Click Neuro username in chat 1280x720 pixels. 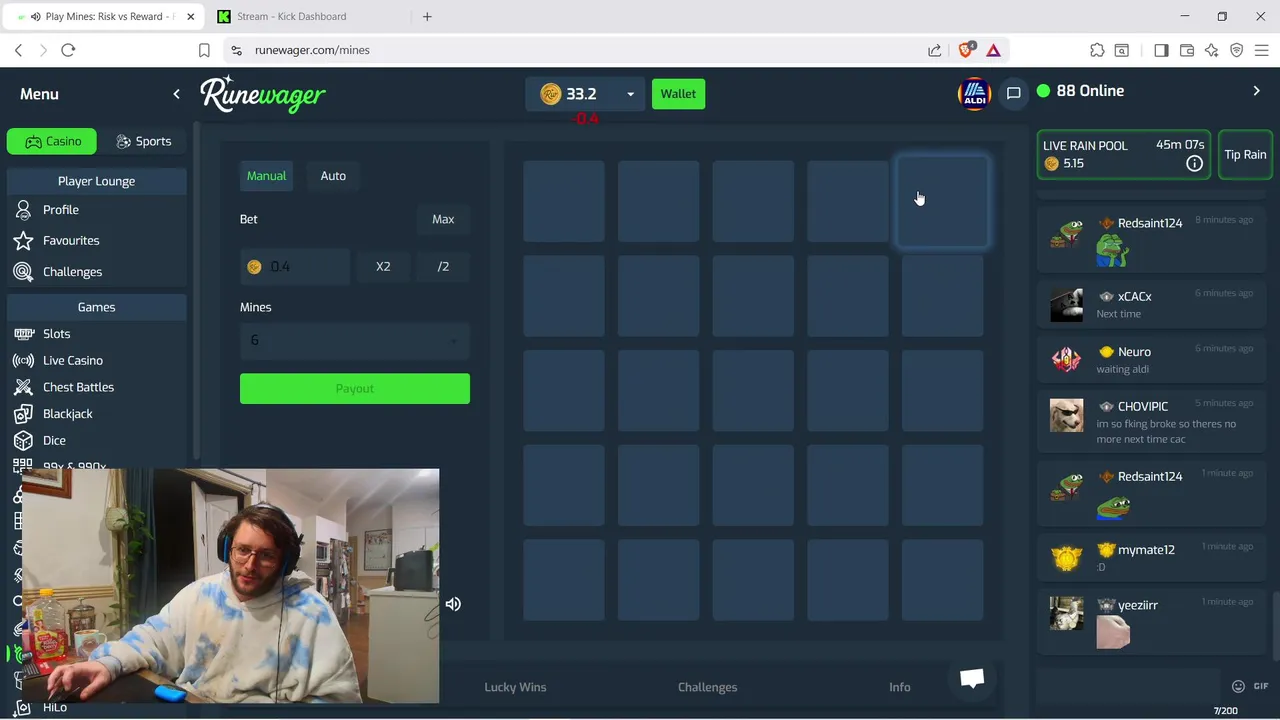1134,352
